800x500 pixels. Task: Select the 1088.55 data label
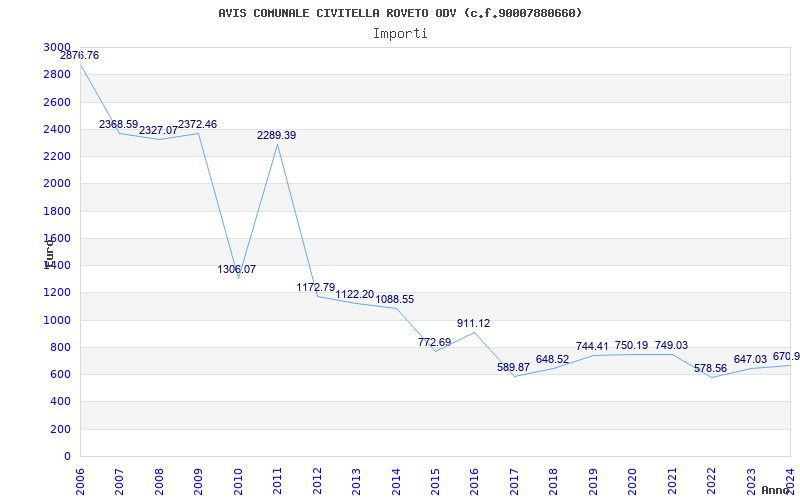tap(394, 299)
